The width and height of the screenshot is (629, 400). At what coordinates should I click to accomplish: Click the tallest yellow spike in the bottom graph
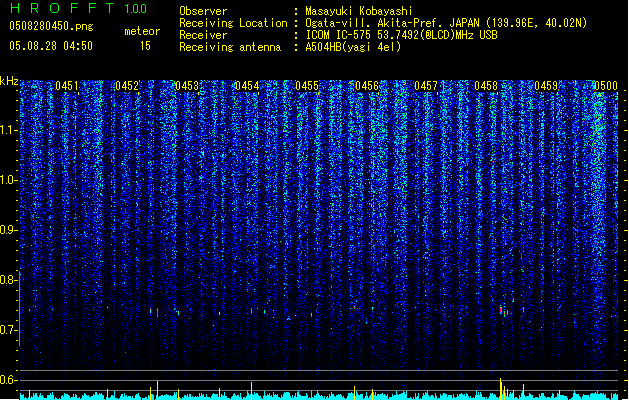500,388
